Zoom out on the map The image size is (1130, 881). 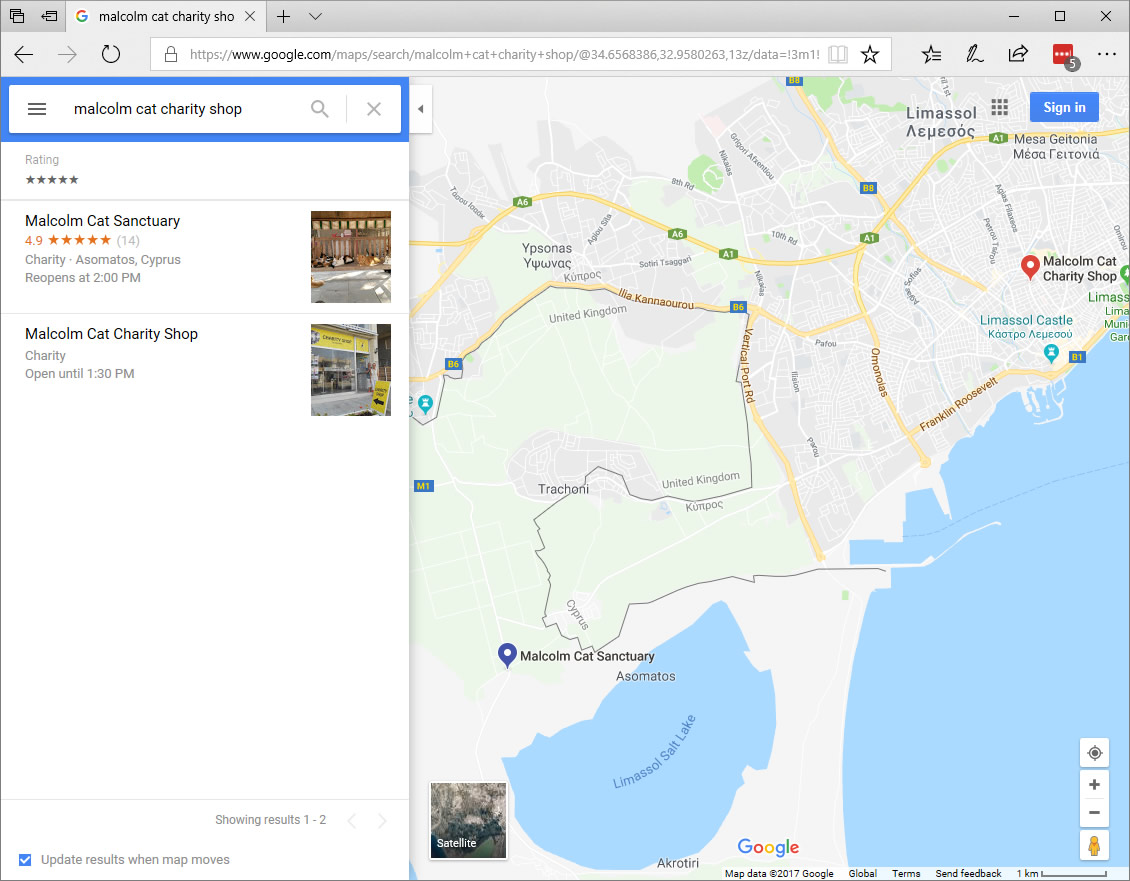[x=1094, y=813]
